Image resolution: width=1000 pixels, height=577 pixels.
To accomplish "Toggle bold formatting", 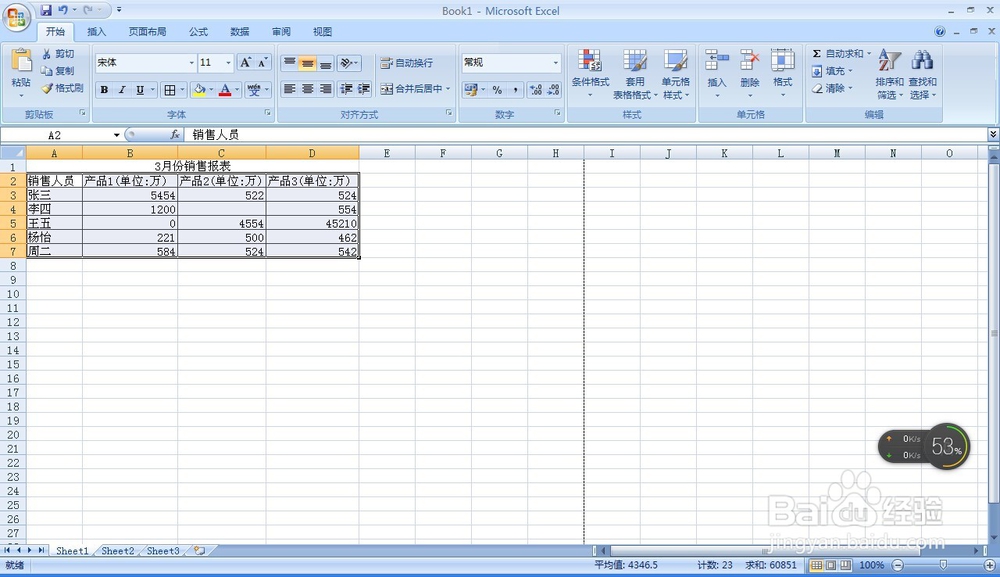I will 104,90.
